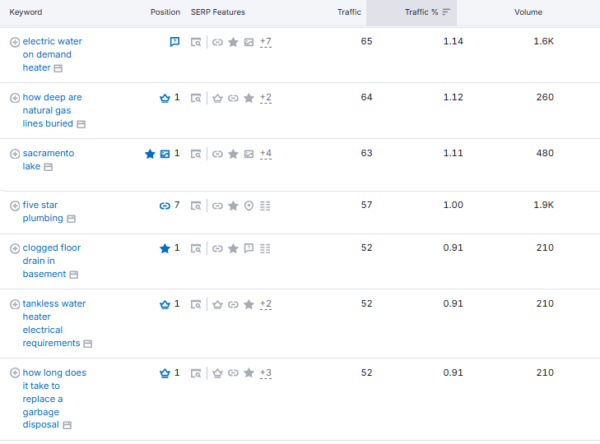The height and width of the screenshot is (444, 600).
Task: Click plus icon beside 'sacramento lake'
Action: 14,154
